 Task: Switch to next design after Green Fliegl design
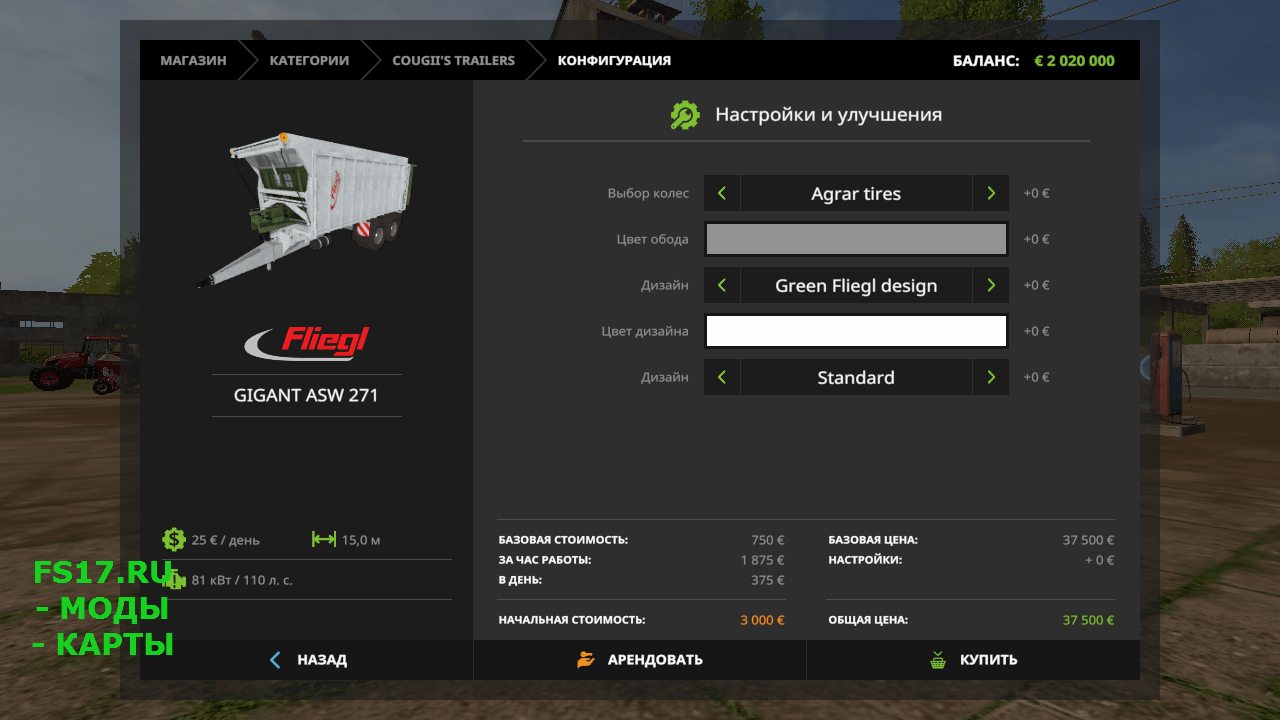pos(990,285)
